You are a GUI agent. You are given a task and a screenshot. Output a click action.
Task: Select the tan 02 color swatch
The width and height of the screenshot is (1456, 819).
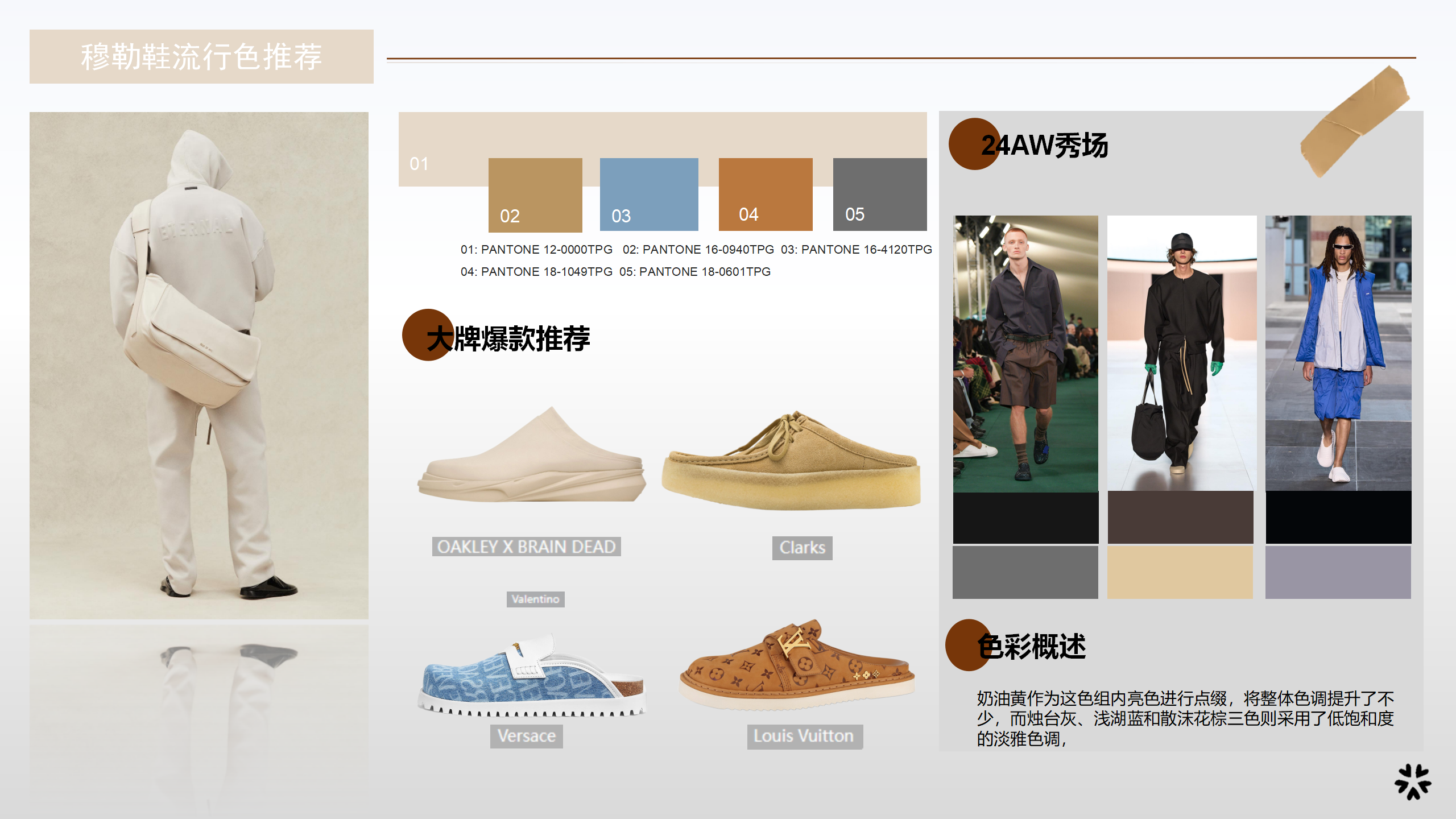[x=535, y=195]
